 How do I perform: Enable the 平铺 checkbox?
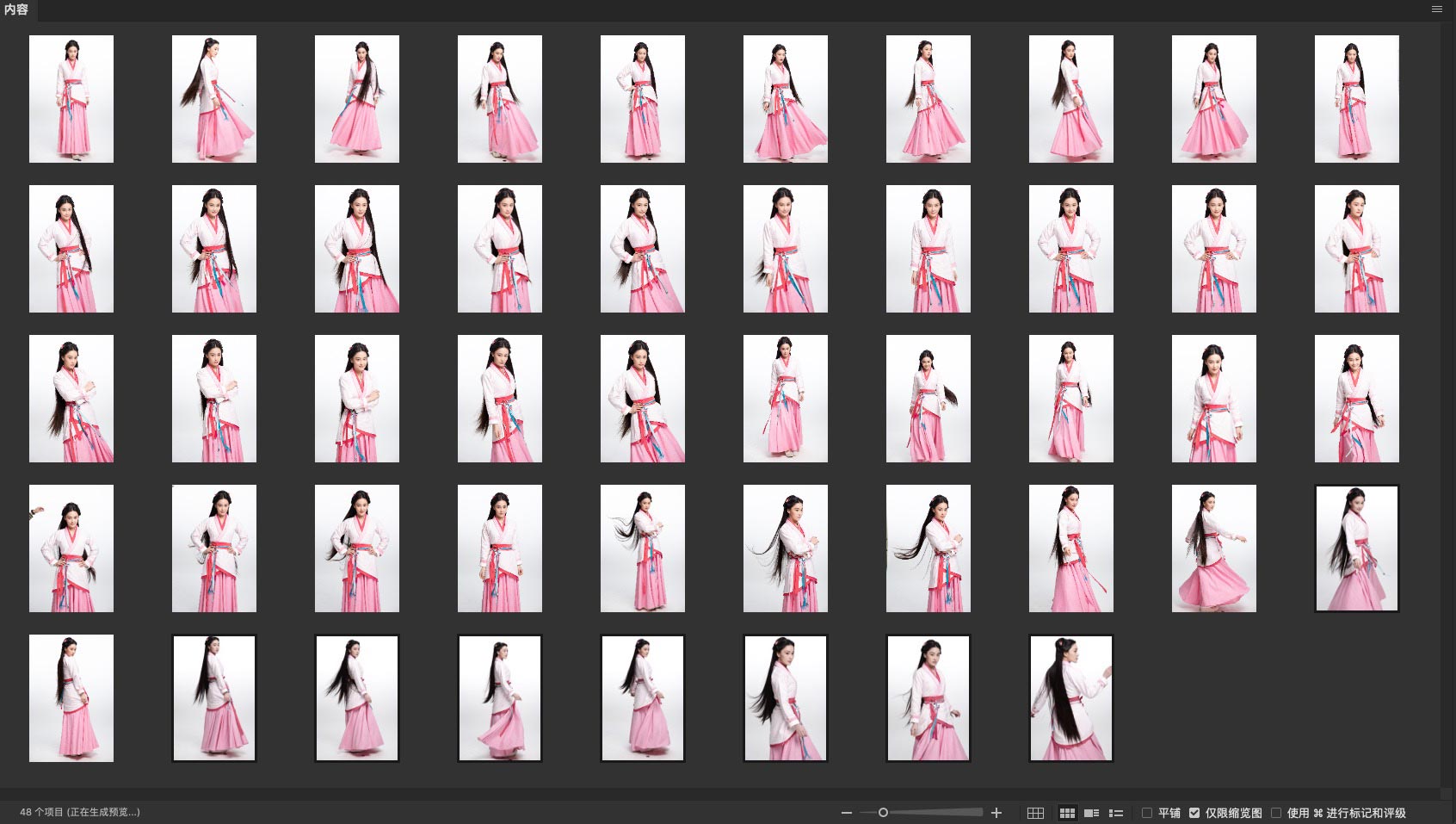point(1147,813)
